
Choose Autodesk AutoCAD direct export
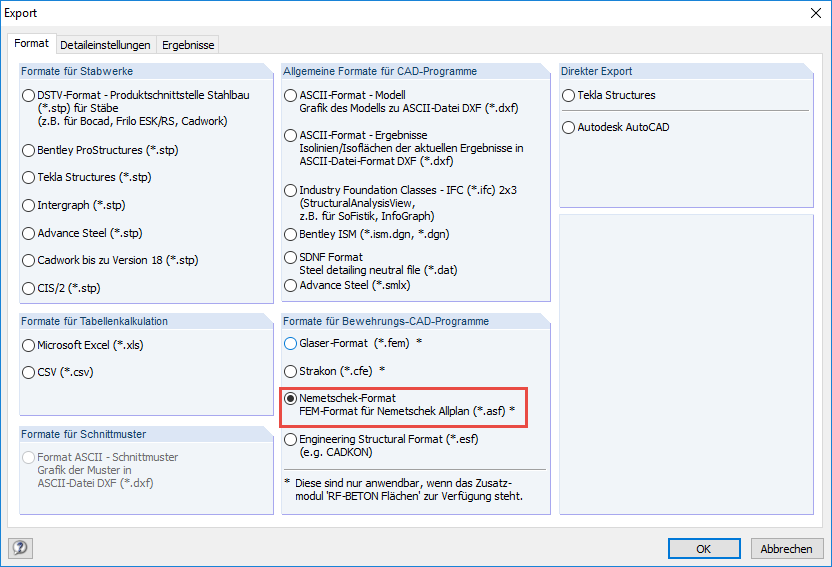(x=569, y=128)
